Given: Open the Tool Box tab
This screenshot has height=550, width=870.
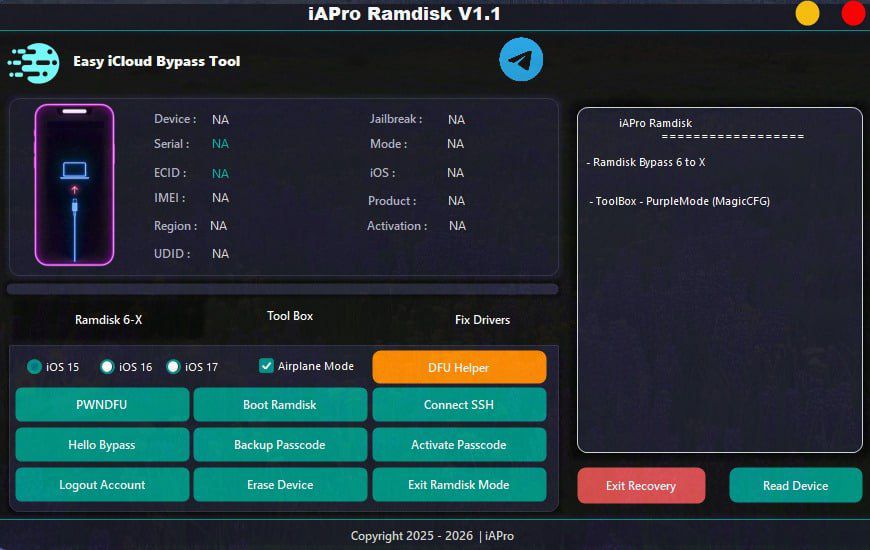Looking at the screenshot, I should click(x=290, y=316).
